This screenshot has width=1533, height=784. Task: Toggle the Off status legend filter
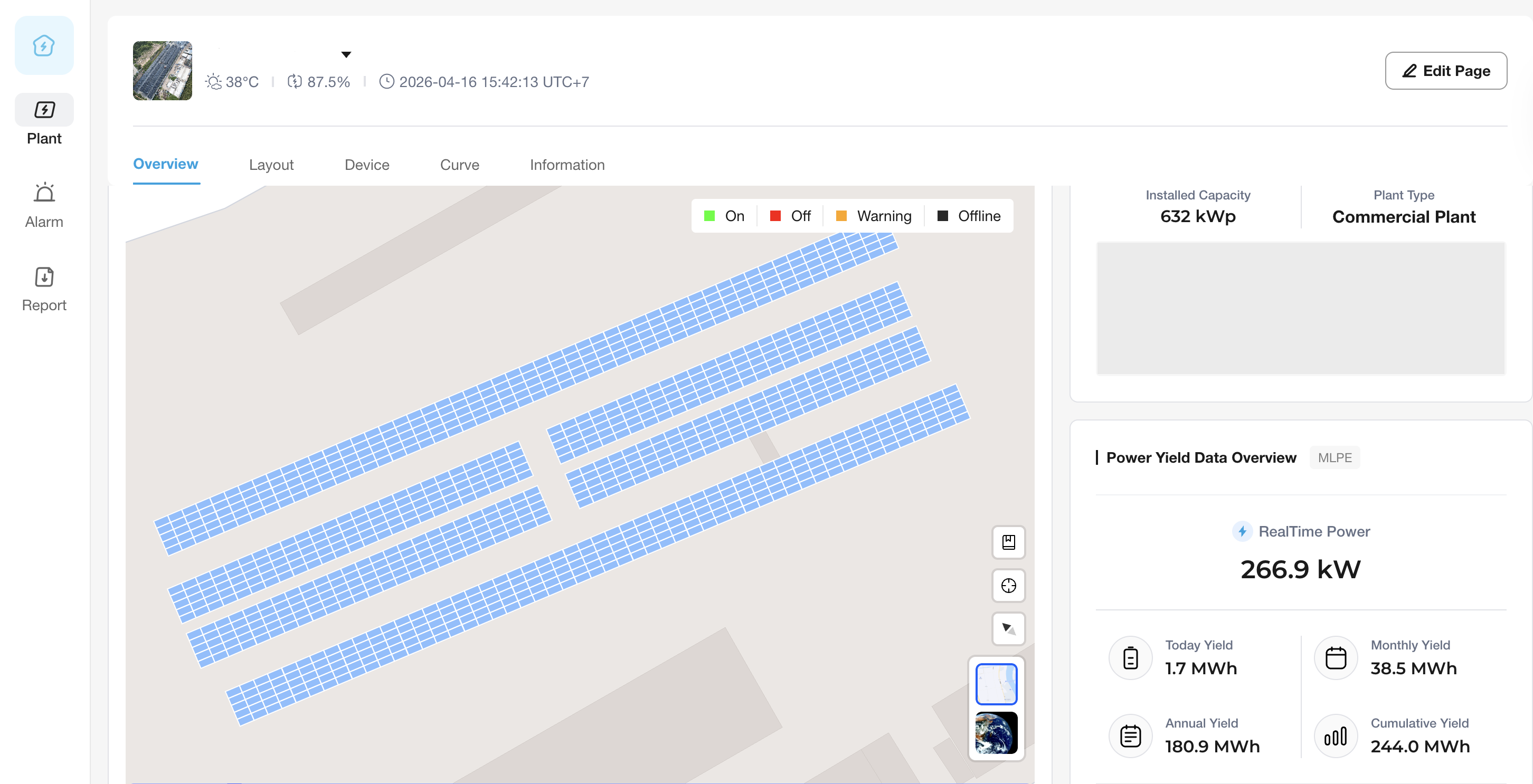click(x=790, y=216)
